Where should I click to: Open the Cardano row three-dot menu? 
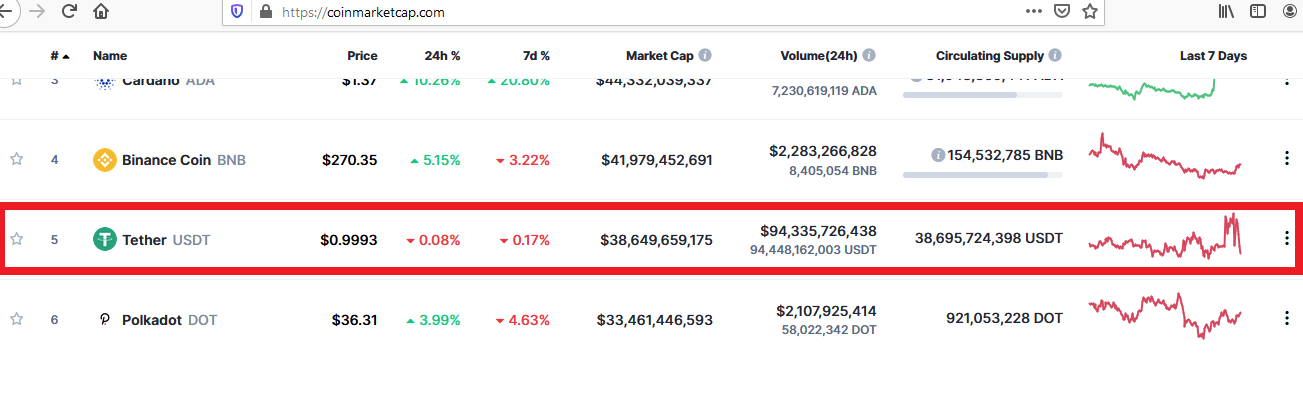pos(1286,82)
